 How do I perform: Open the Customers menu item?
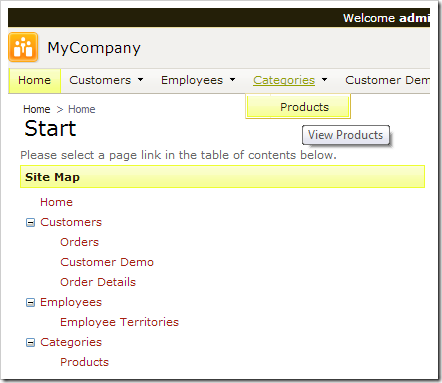coord(100,80)
